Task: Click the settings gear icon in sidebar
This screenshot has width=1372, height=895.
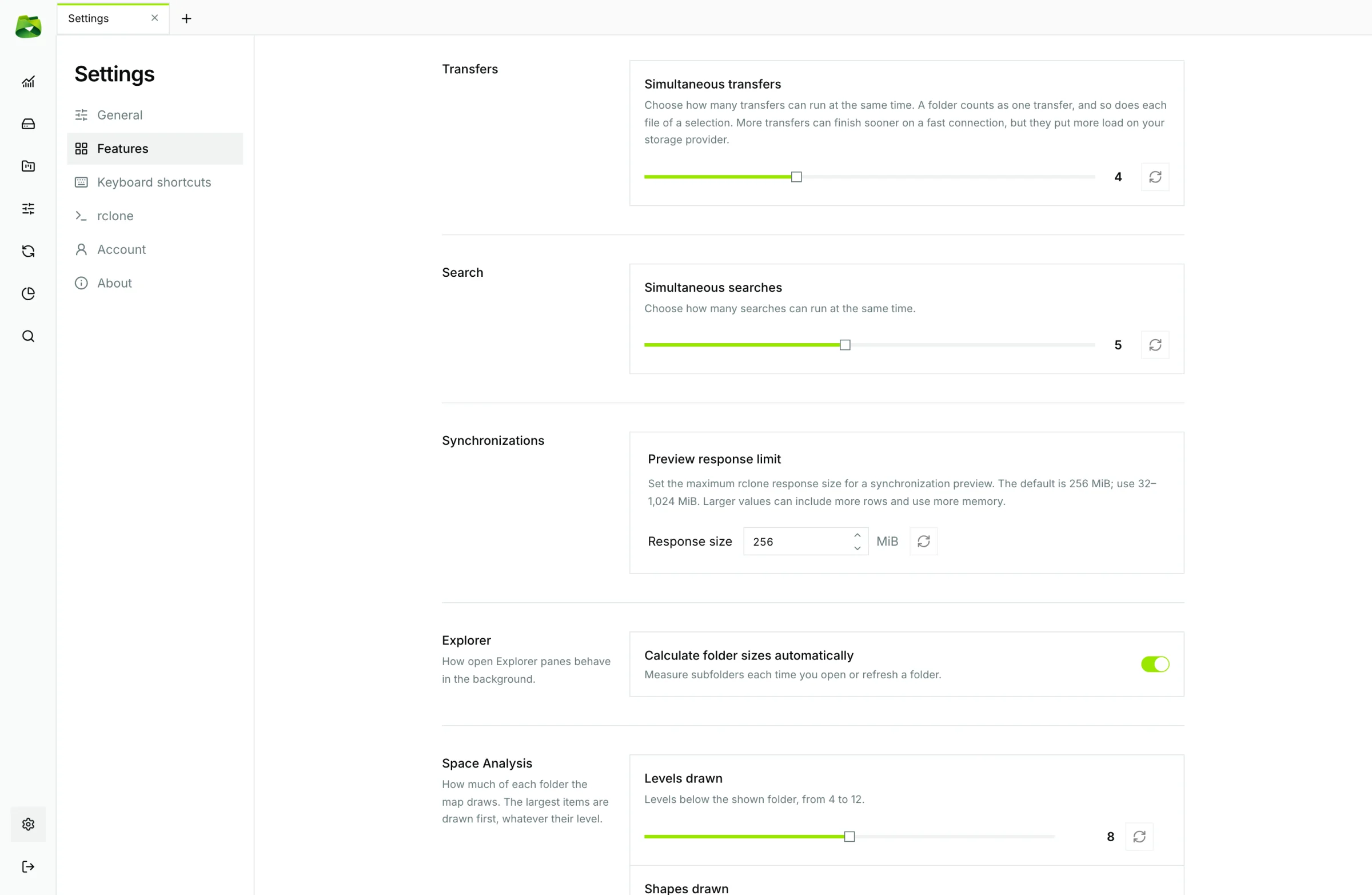Action: tap(28, 824)
